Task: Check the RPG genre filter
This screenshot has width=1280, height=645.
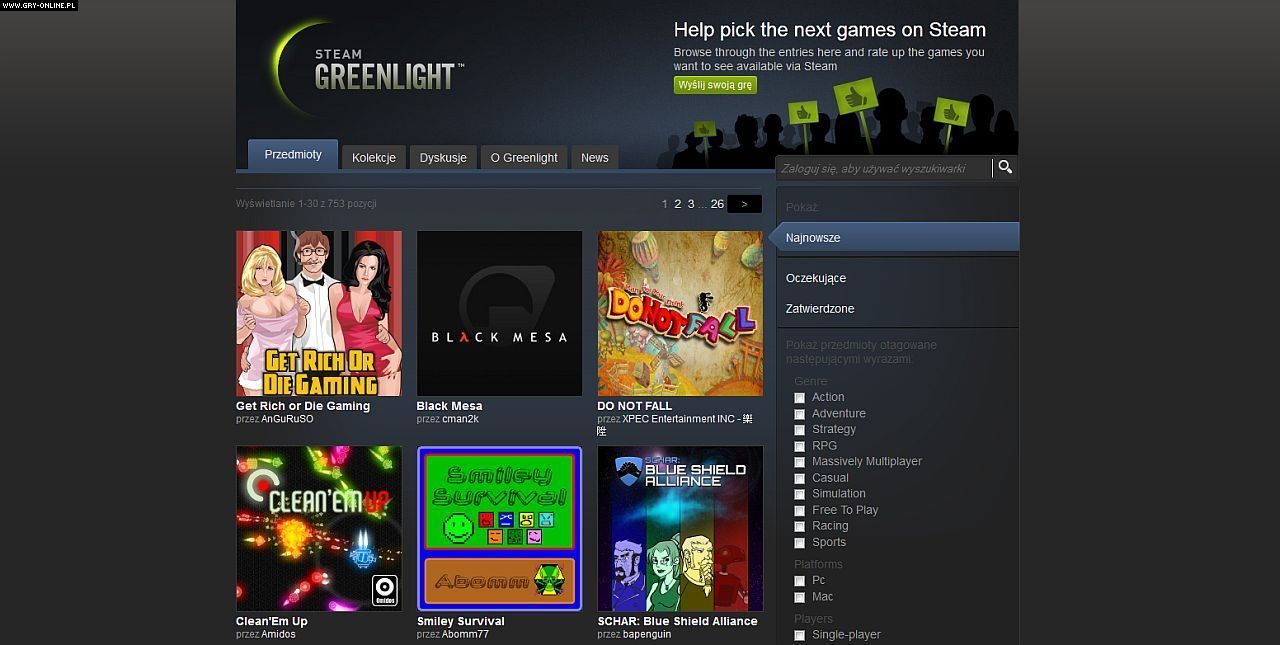Action: (x=800, y=446)
